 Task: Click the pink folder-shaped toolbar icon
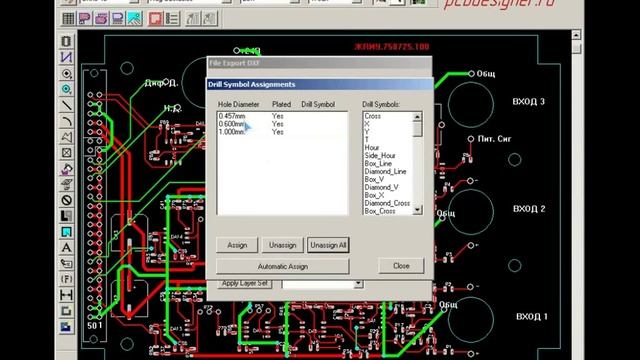101,18
